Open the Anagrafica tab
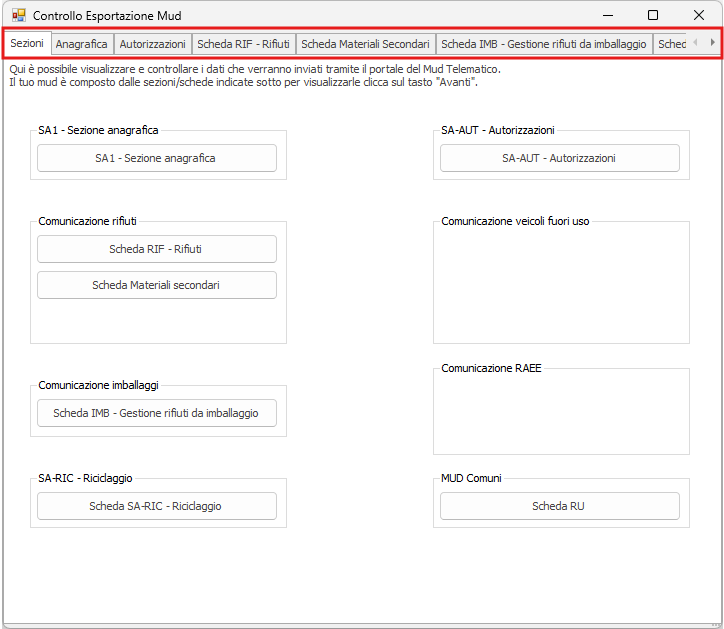The width and height of the screenshot is (724, 629). coord(82,44)
